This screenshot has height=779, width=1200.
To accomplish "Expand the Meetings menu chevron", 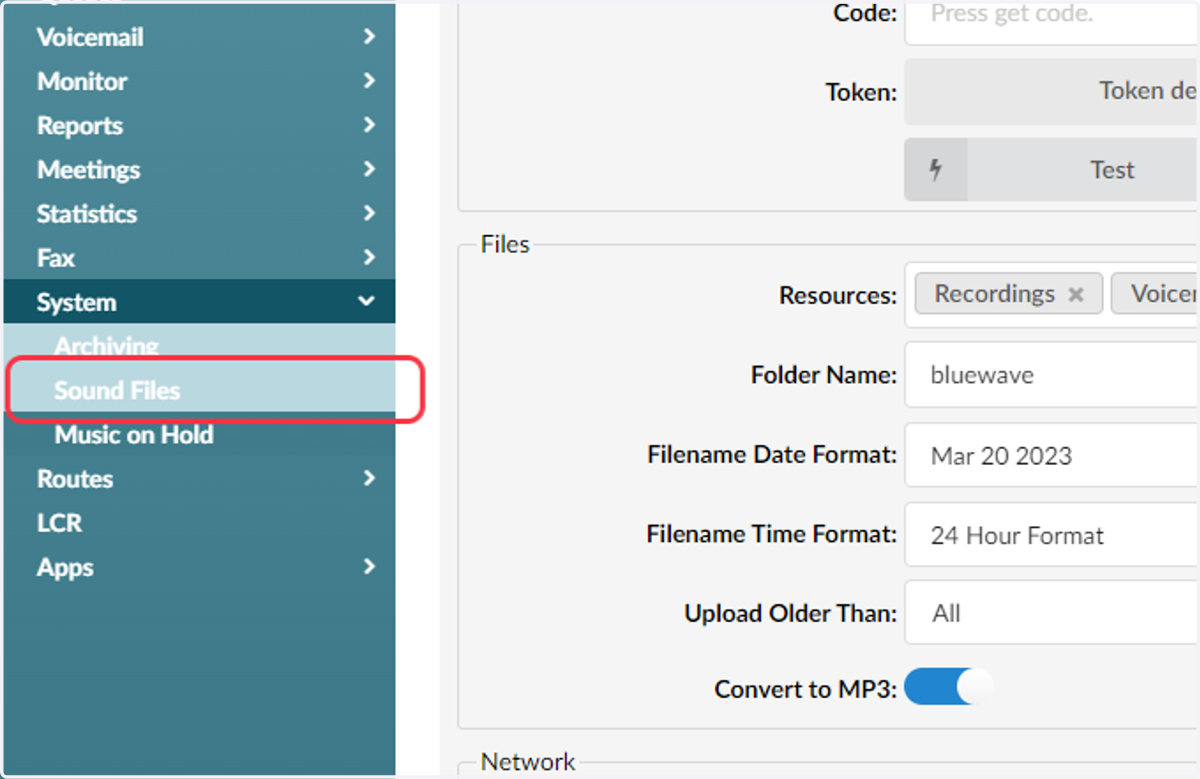I will (369, 169).
